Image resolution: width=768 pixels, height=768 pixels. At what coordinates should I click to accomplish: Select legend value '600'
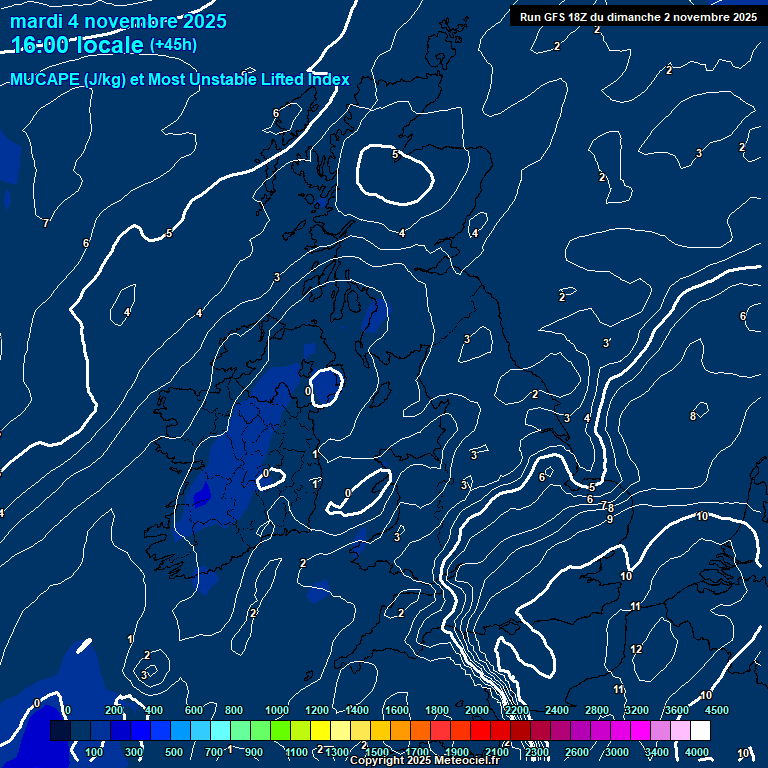coord(193,710)
